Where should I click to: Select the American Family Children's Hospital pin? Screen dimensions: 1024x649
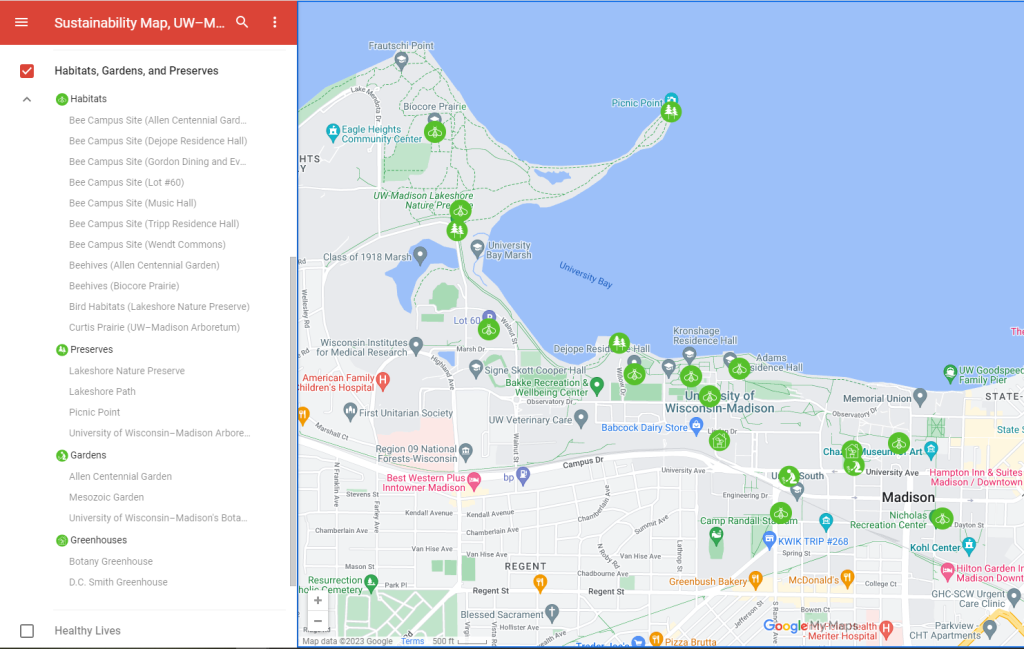(x=383, y=381)
